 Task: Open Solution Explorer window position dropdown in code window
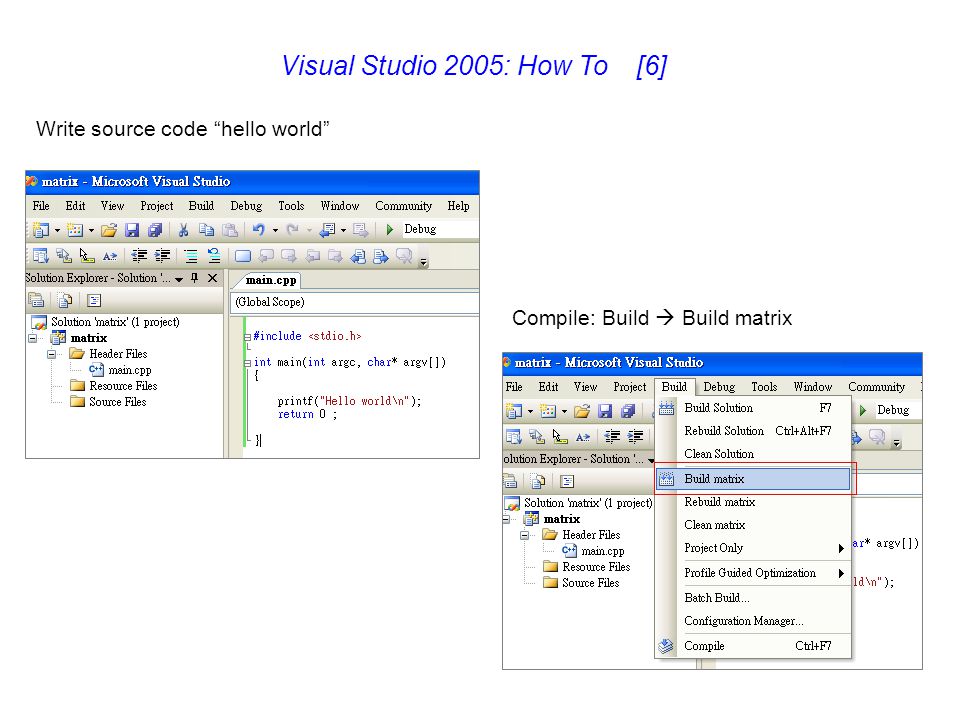(x=179, y=279)
